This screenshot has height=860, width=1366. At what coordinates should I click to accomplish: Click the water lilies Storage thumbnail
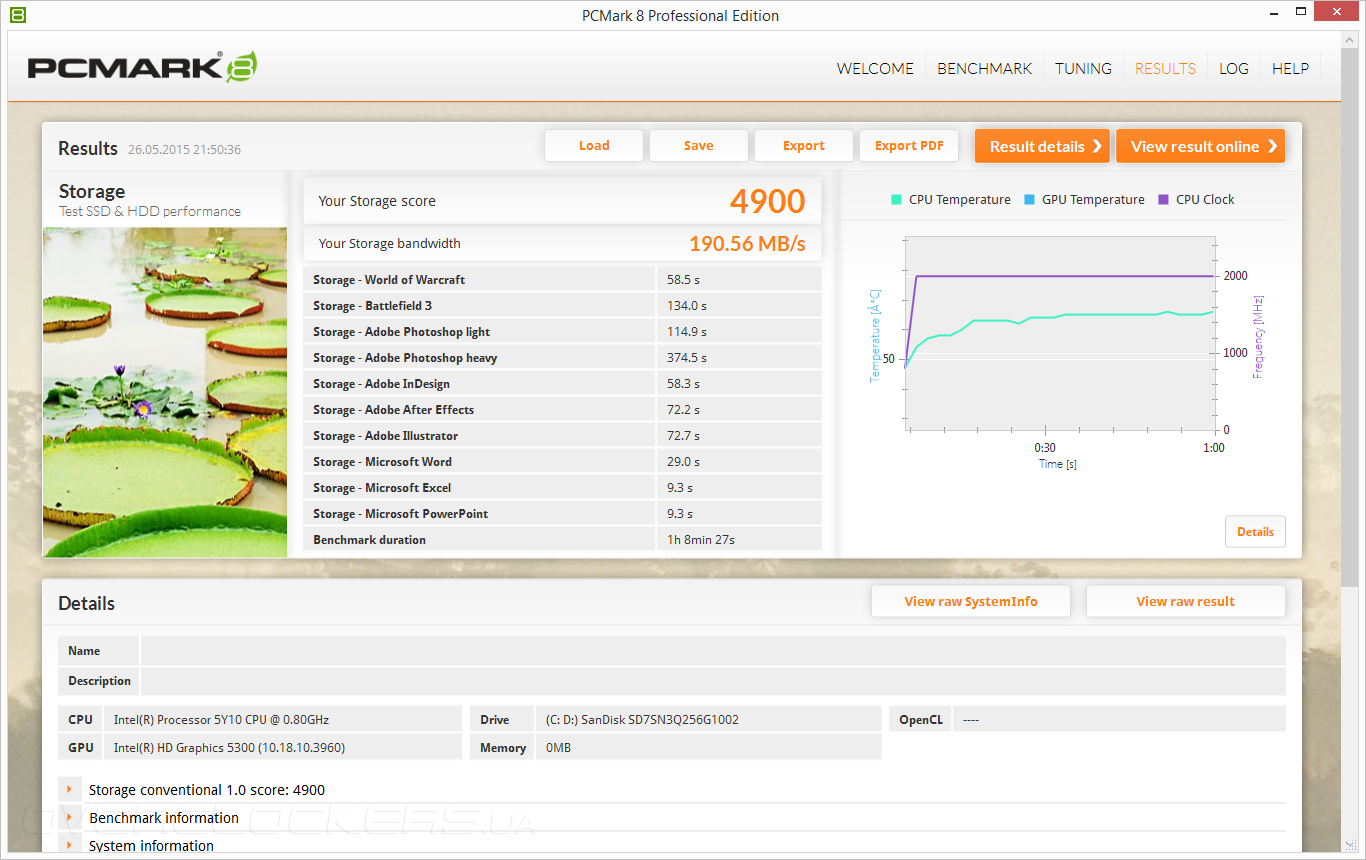165,392
